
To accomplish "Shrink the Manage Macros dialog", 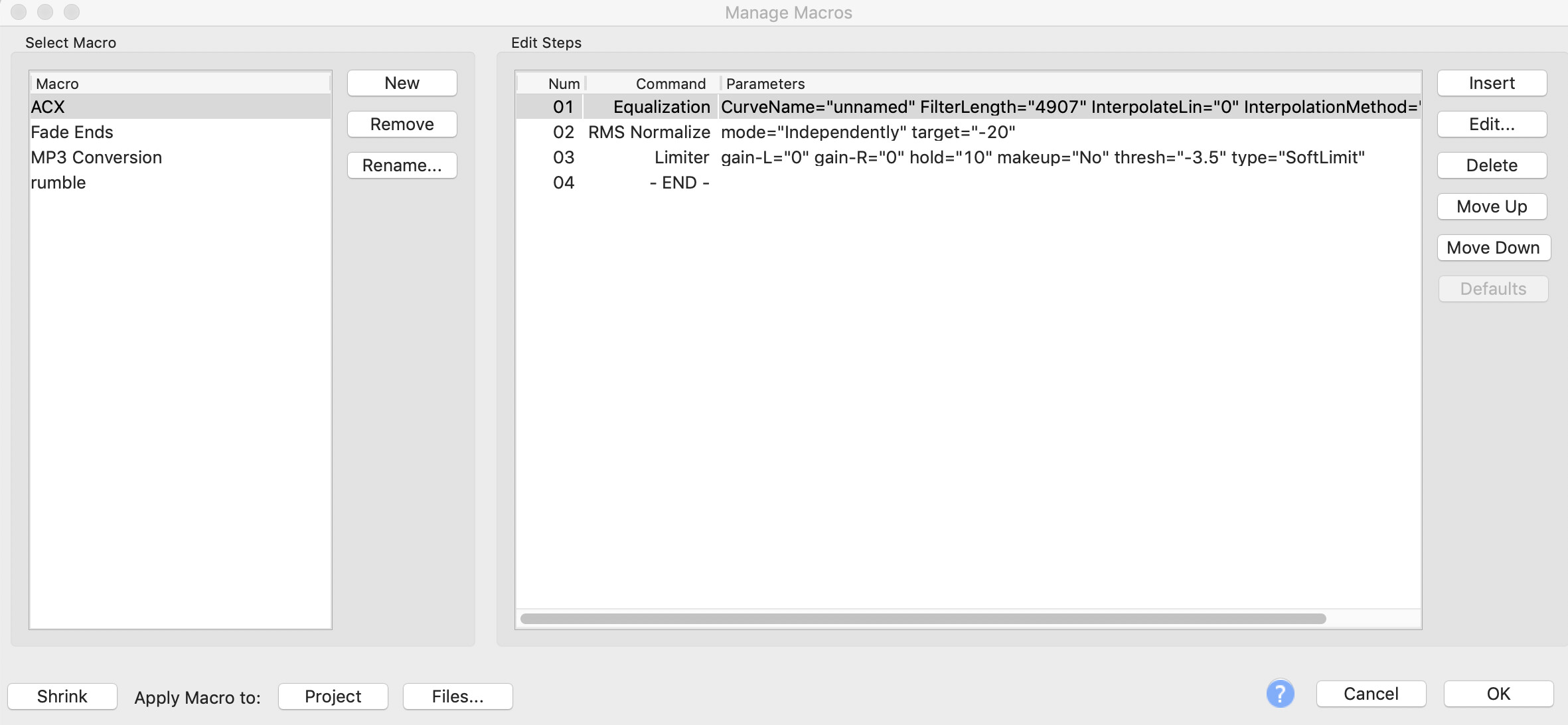I will (x=62, y=696).
